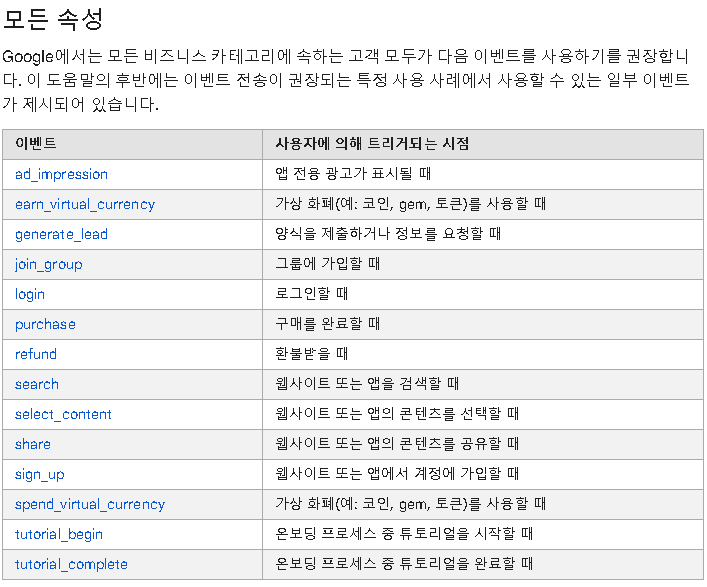Click the generate_lead link
Screen dimensions: 707x587
pos(61,234)
